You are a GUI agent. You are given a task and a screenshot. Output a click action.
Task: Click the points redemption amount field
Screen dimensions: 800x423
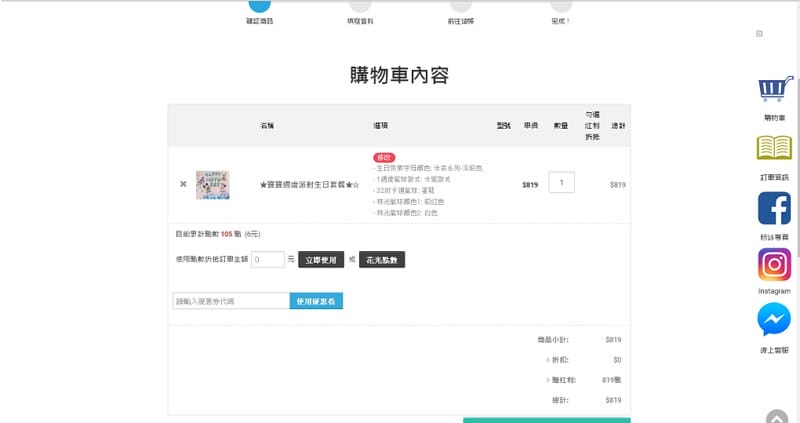267,259
